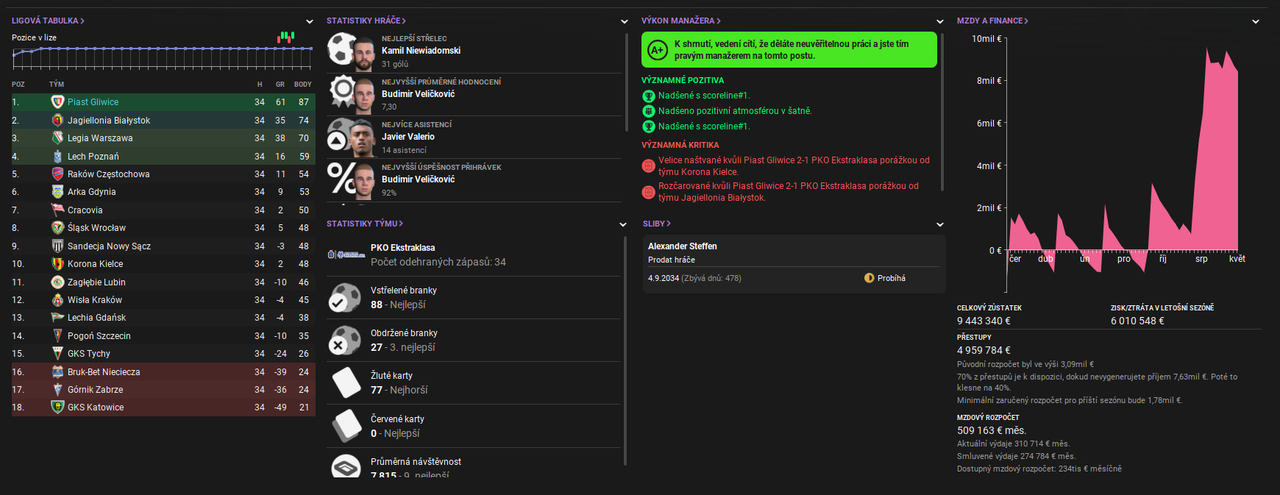Open Piast Gliwice club badge
This screenshot has width=1280, height=495.
click(57, 102)
